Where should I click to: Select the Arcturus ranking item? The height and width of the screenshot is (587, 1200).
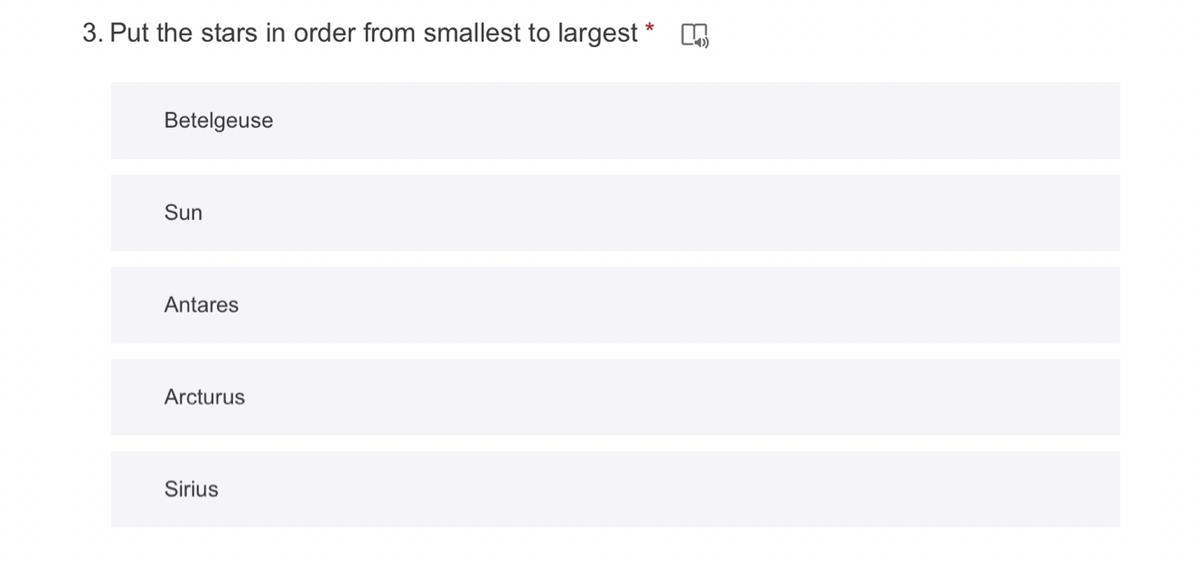pos(615,397)
